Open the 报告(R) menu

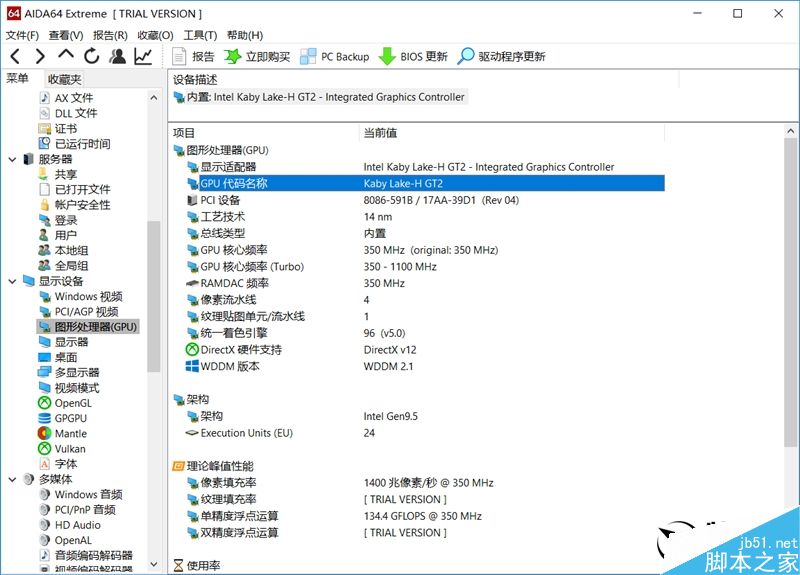point(110,35)
